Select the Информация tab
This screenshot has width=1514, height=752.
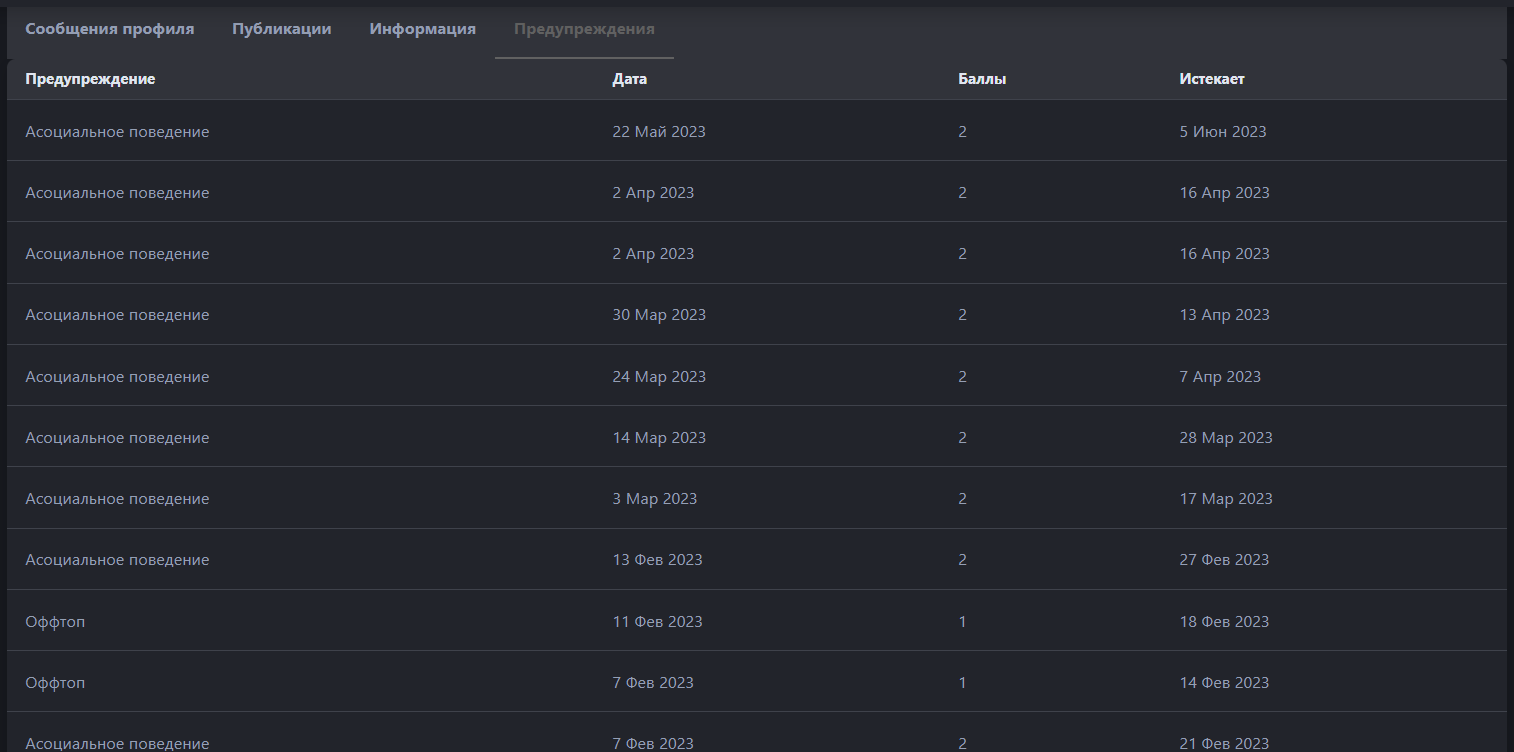pos(422,29)
